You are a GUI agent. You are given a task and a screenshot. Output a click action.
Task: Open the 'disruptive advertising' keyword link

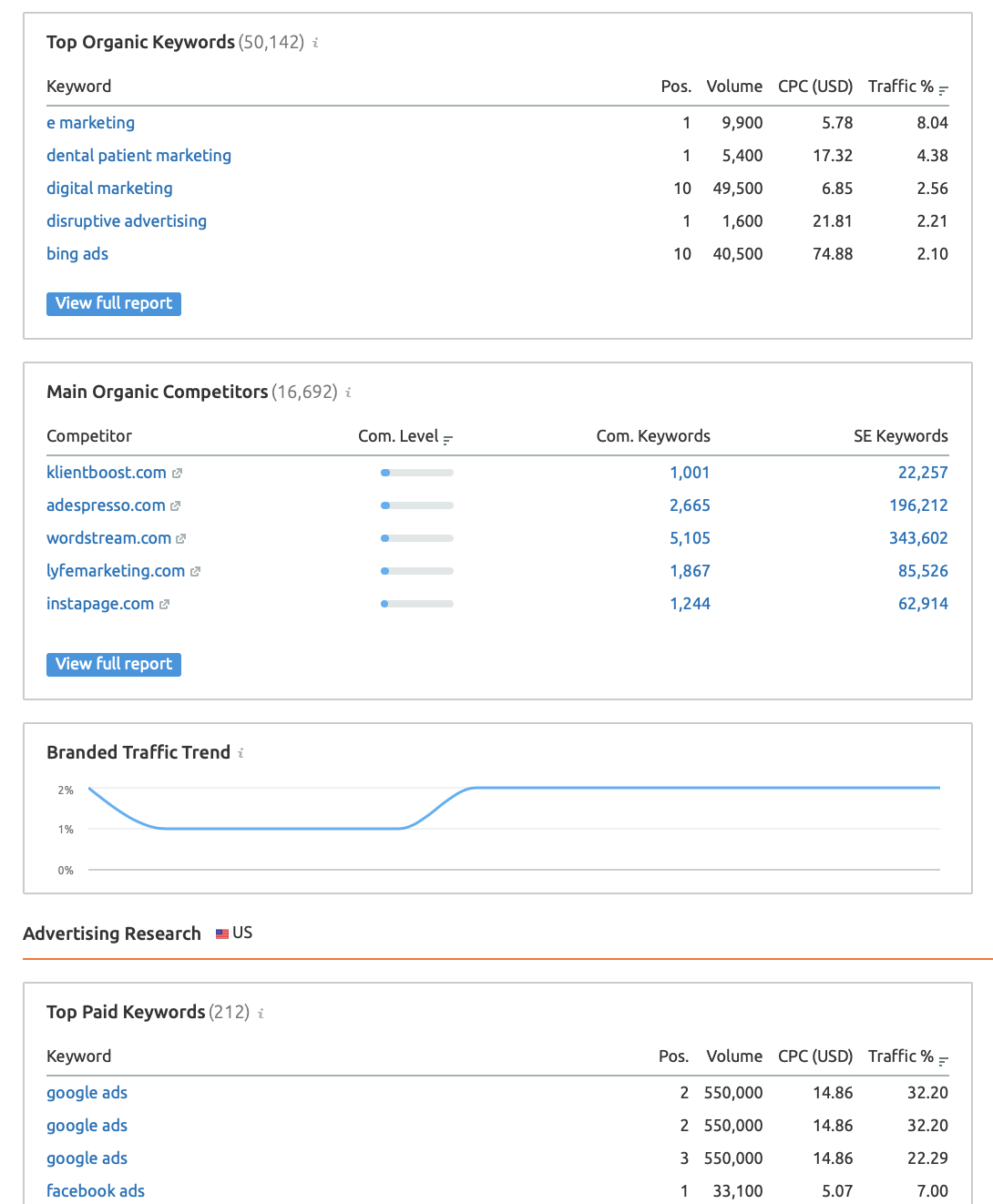(127, 221)
